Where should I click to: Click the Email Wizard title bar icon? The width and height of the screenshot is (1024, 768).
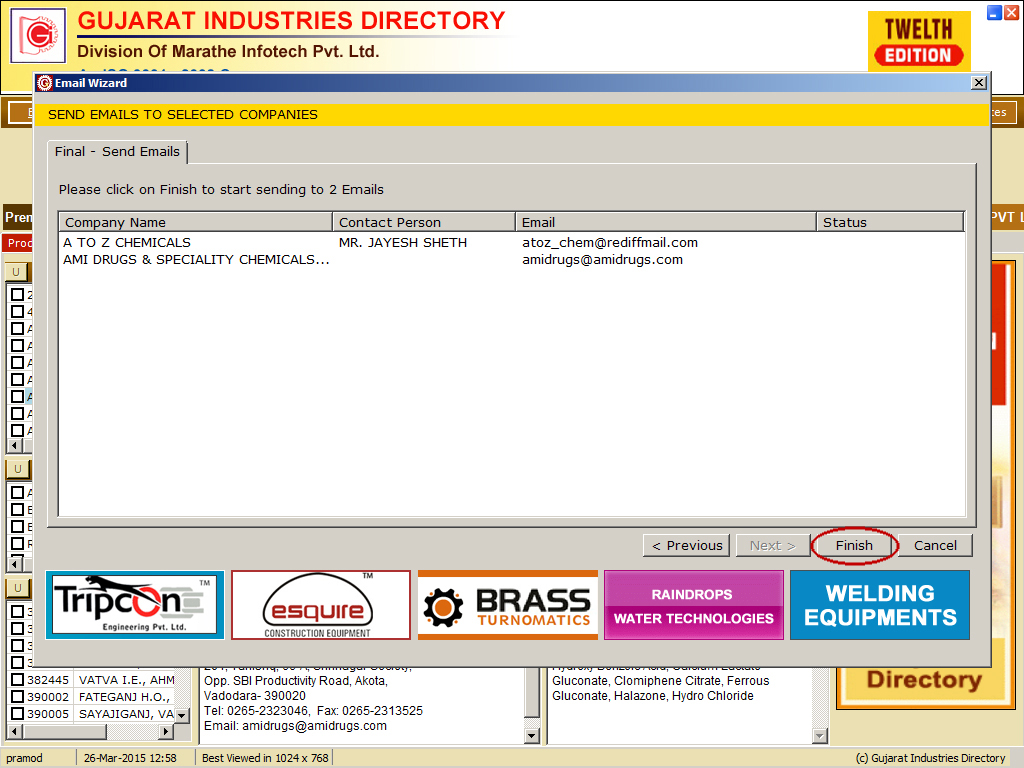point(44,83)
